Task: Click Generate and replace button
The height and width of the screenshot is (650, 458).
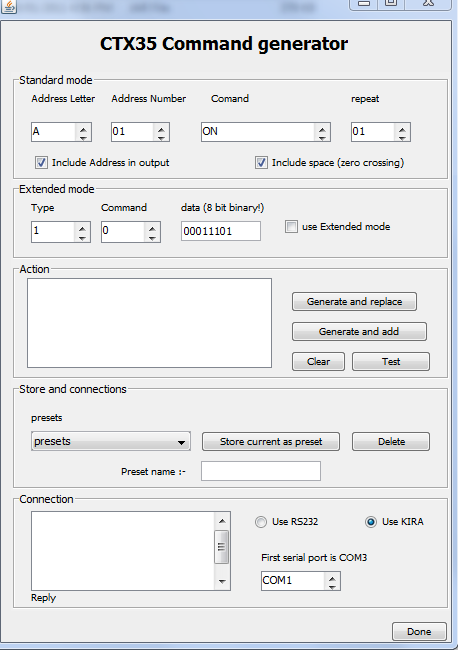Action: point(354,301)
